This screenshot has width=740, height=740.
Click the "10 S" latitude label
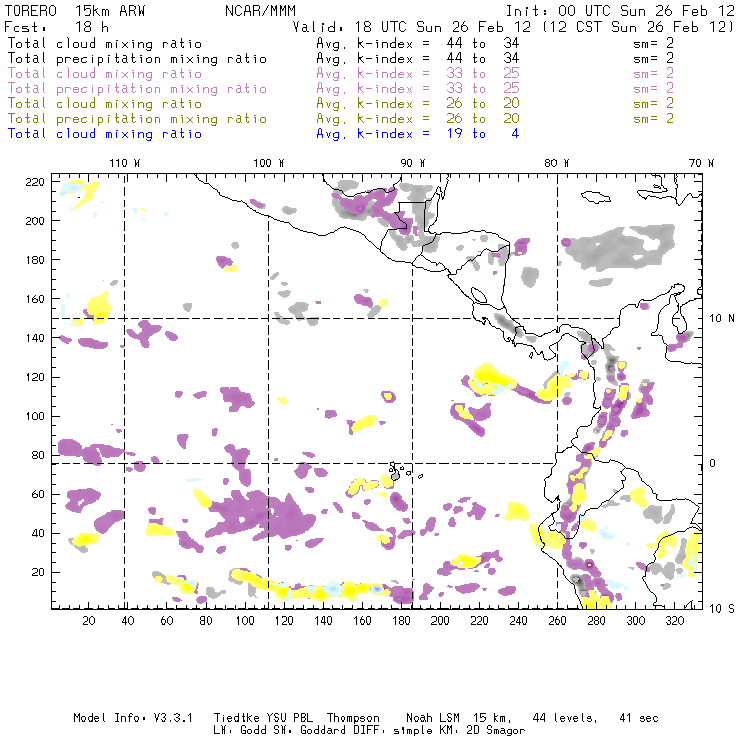coord(722,609)
